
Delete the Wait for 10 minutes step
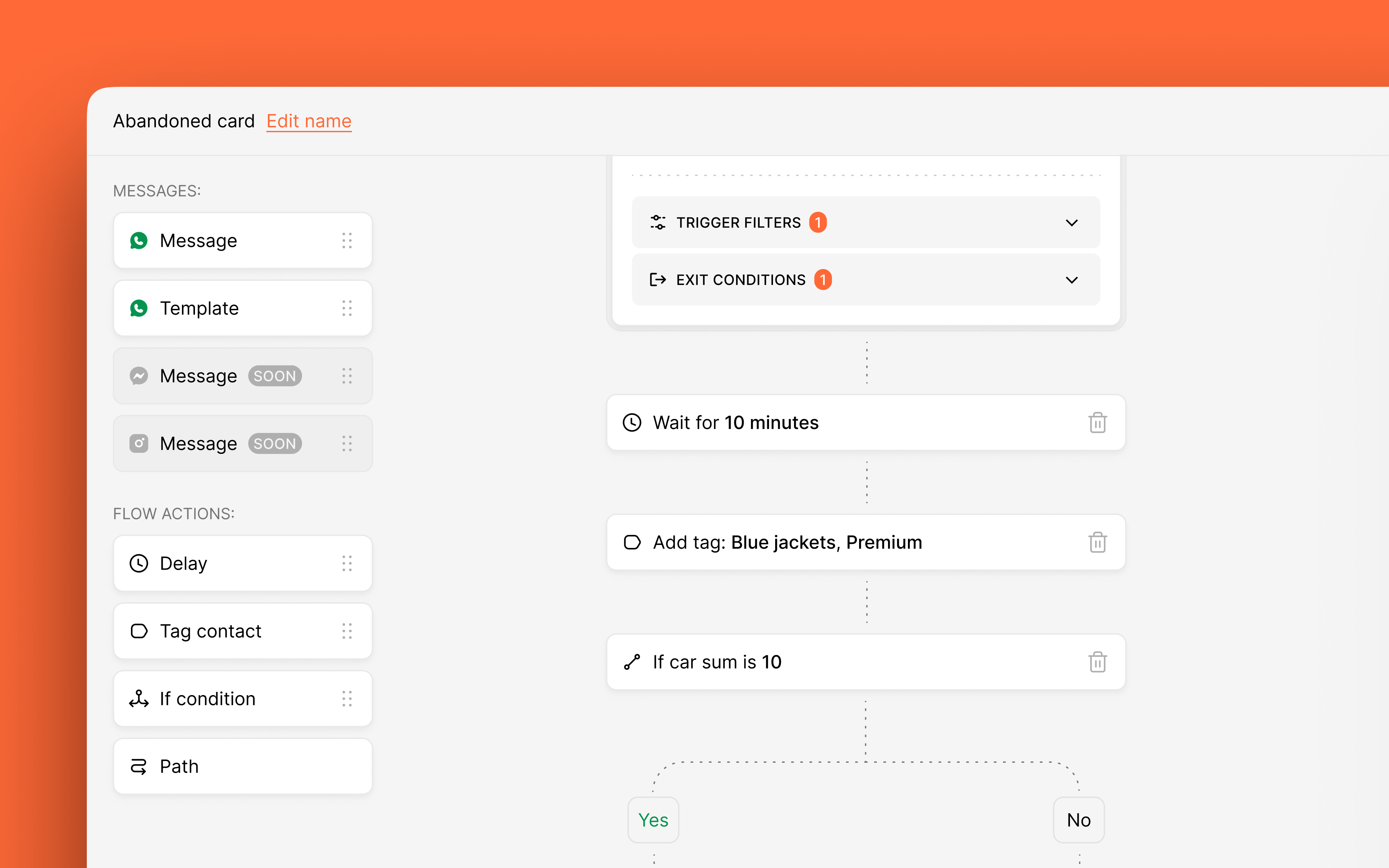tap(1097, 422)
